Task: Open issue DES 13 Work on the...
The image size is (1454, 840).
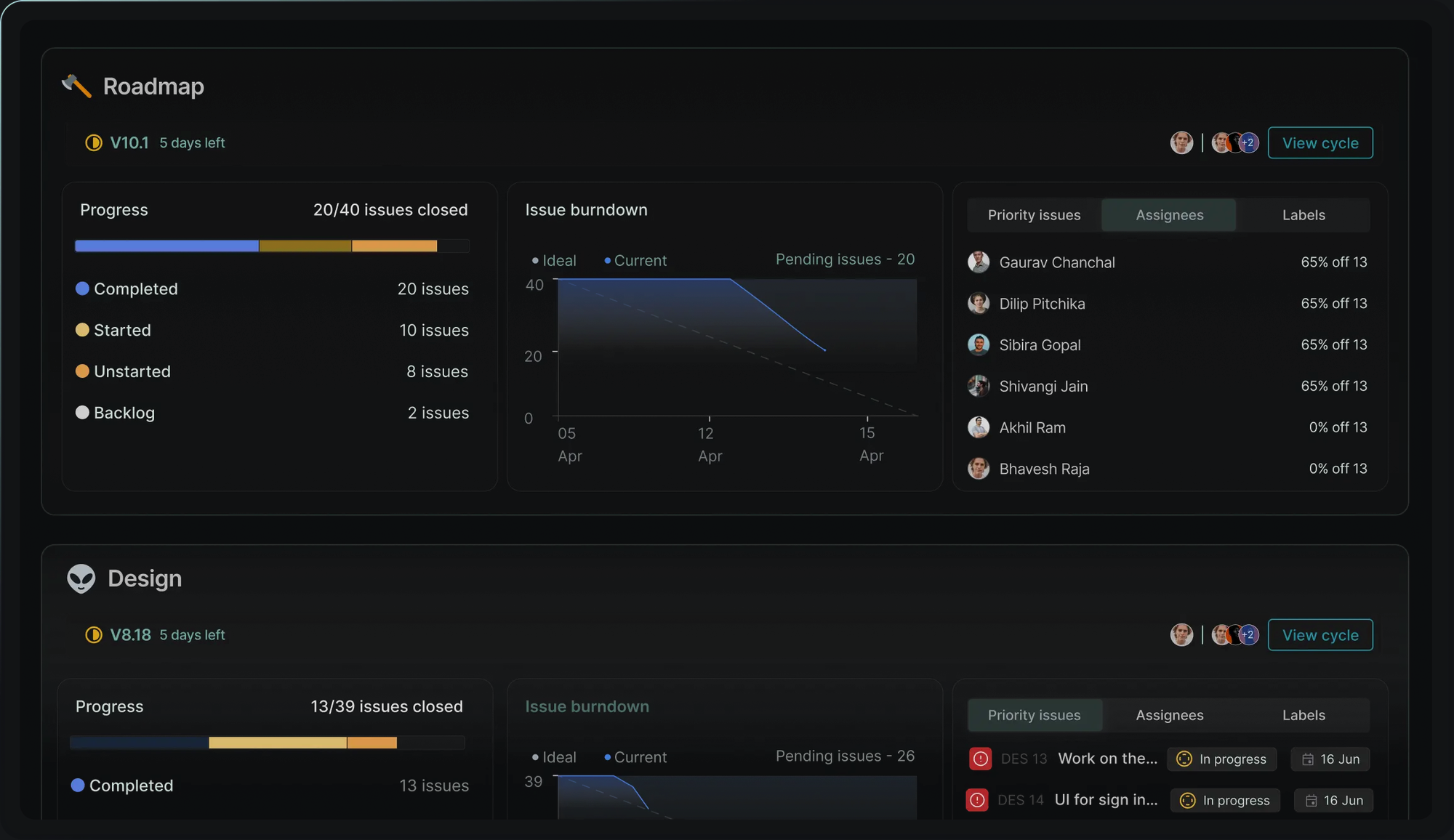Action: point(1108,759)
